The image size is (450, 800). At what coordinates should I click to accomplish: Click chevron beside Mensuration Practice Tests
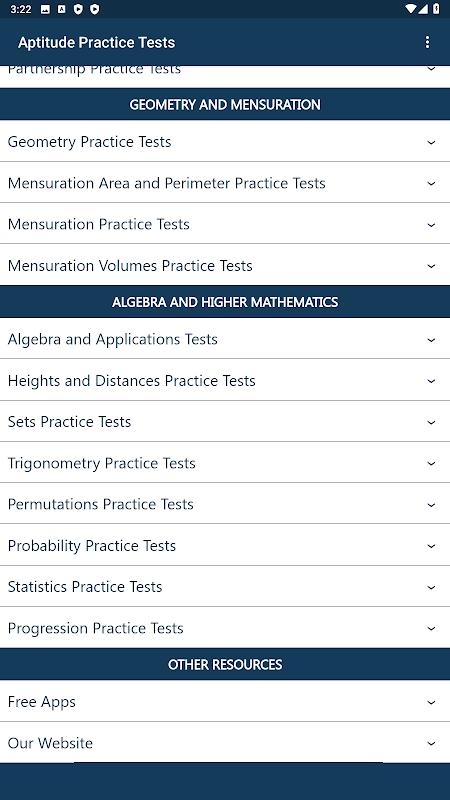pos(431,225)
